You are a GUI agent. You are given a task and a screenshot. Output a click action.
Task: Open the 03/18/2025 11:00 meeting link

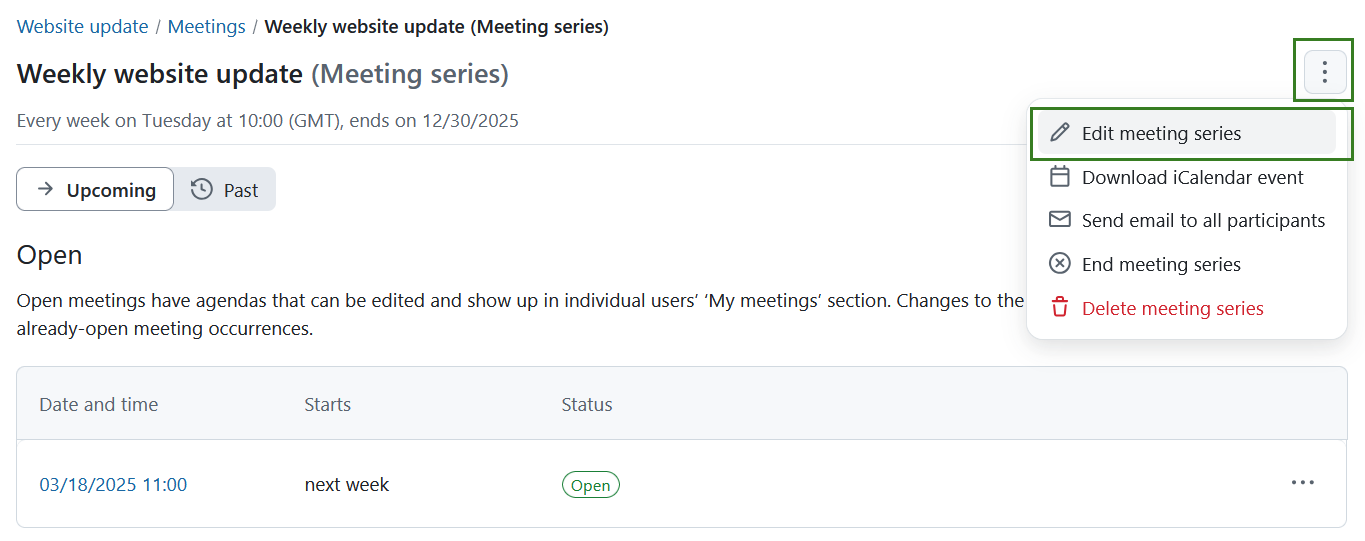pos(113,485)
